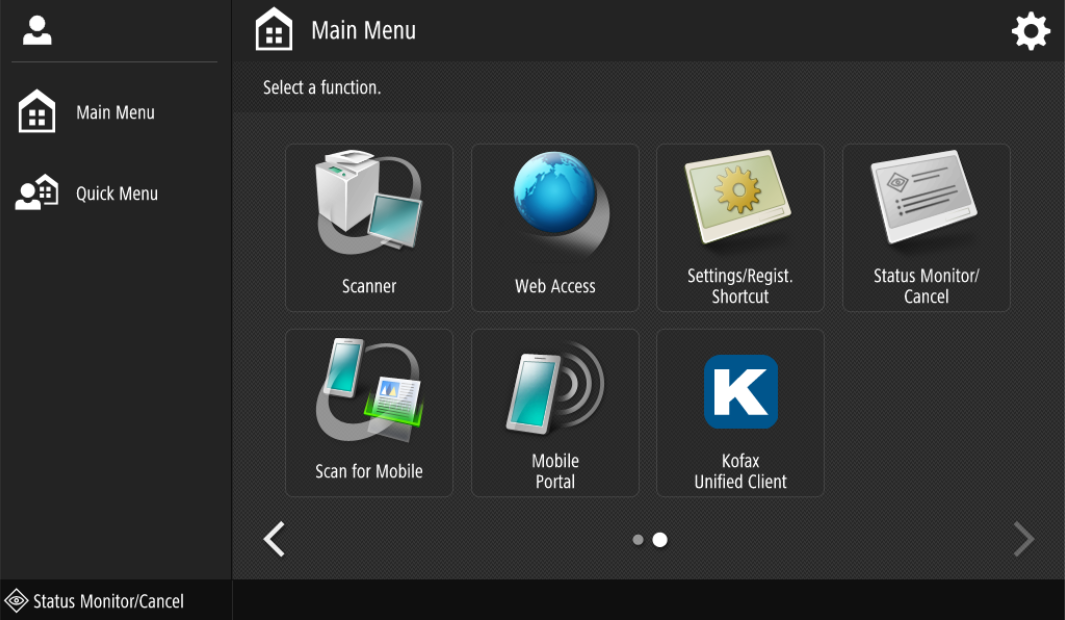Open the Scanner function
1065x620 pixels.
pyautogui.click(x=369, y=228)
